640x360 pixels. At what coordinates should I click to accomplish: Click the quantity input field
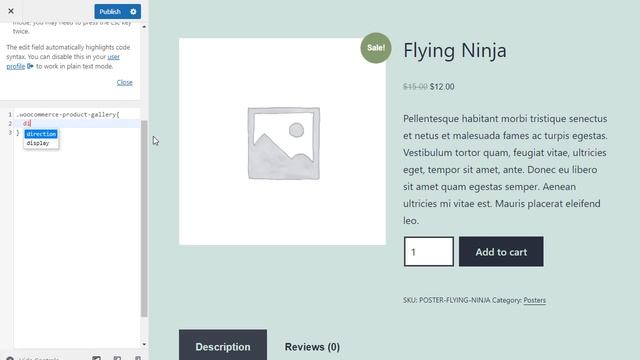tap(429, 251)
